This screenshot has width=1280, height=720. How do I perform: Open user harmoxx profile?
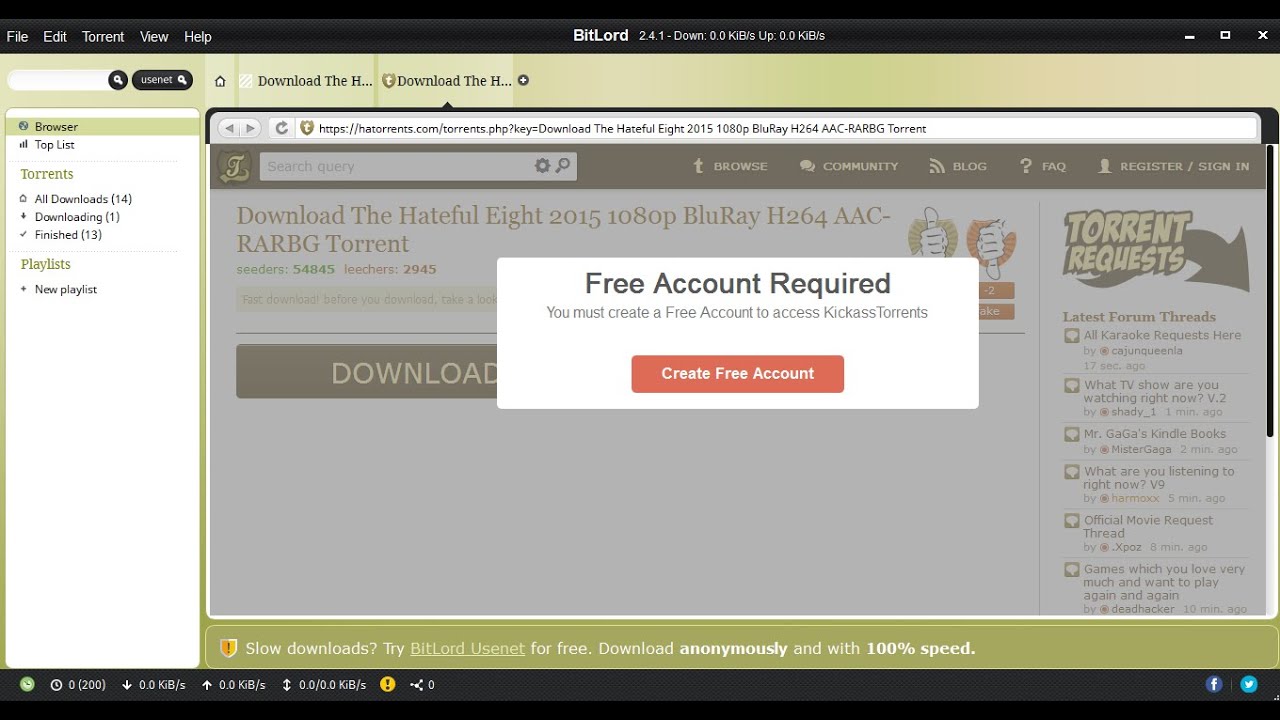coord(1135,498)
